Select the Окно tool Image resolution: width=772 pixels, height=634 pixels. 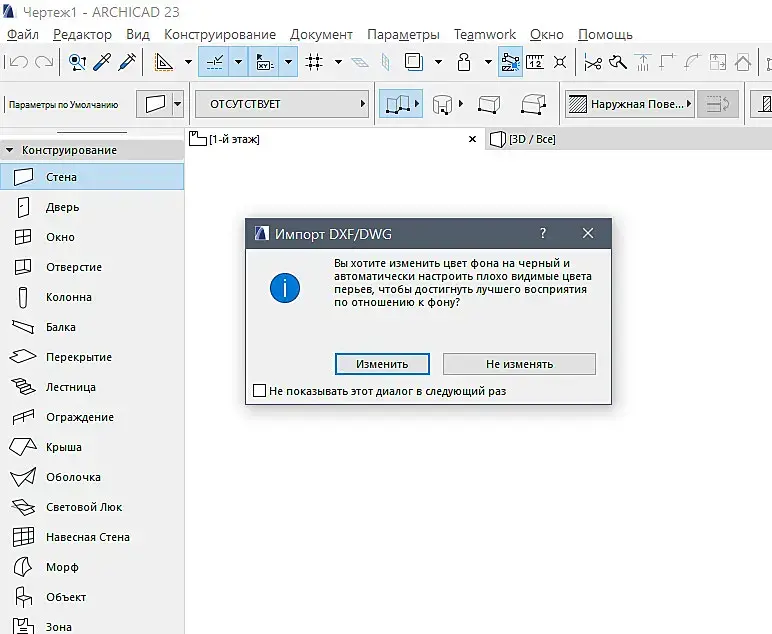point(92,237)
